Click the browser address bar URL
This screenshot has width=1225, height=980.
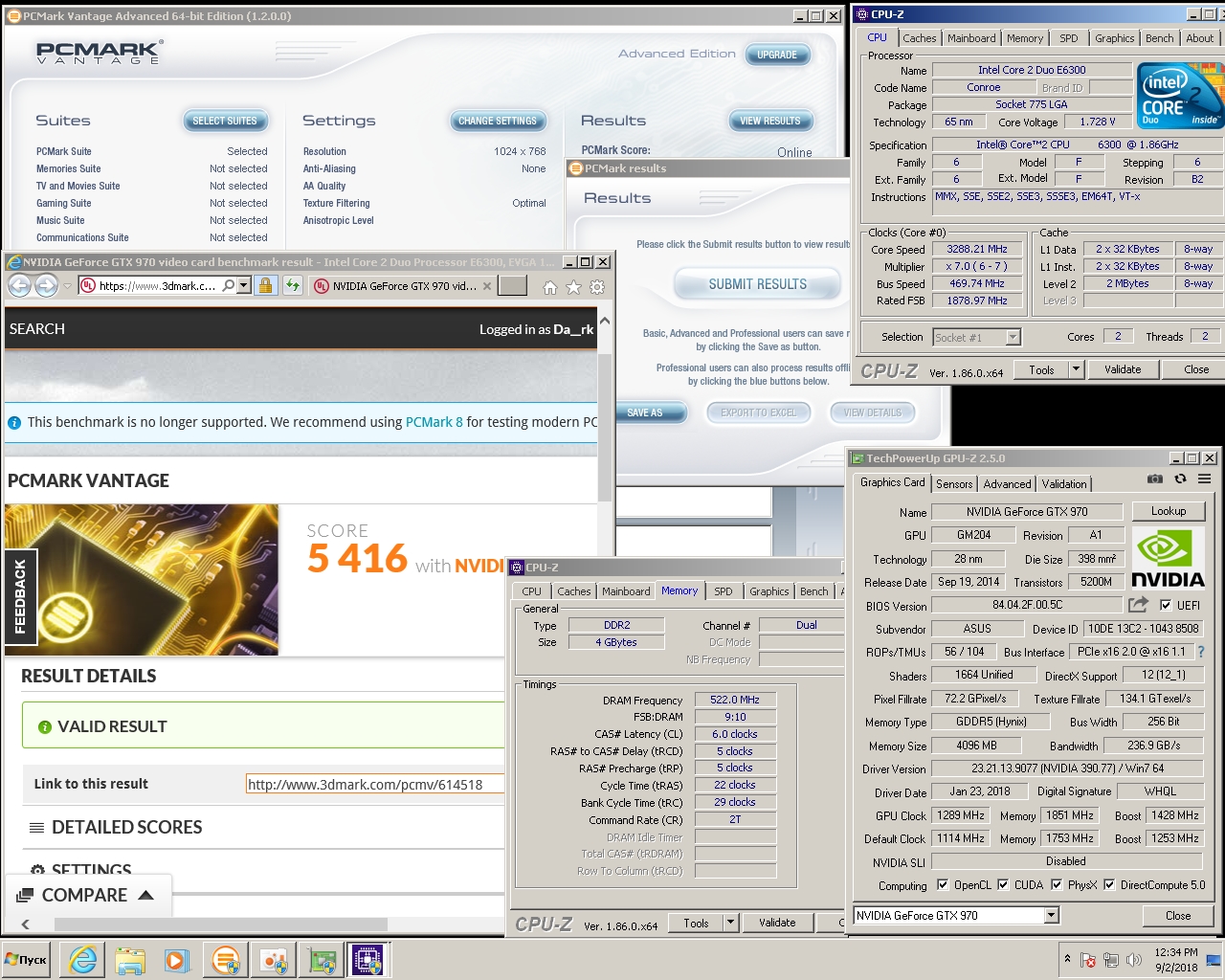pyautogui.click(x=157, y=286)
